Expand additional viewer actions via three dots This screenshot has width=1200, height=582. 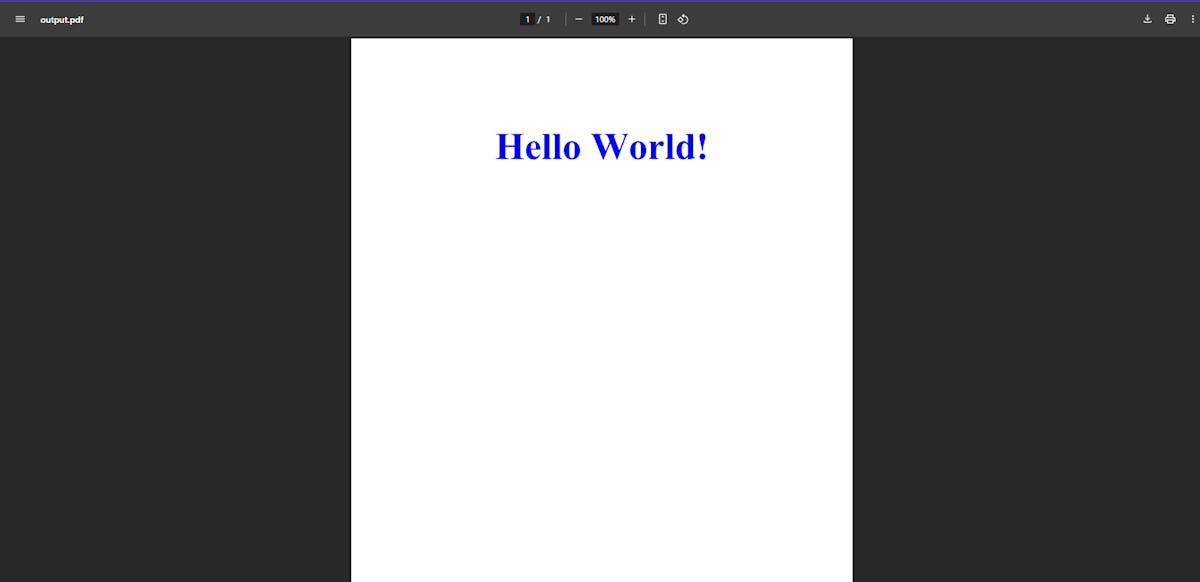point(1191,18)
